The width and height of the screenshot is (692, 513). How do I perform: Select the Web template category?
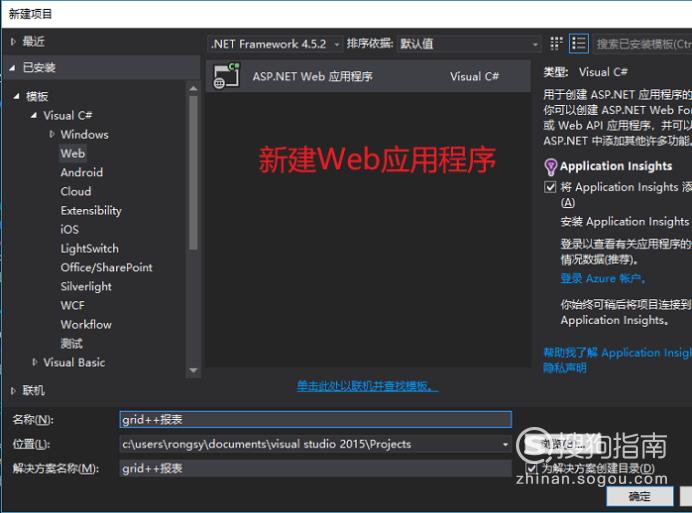point(73,153)
